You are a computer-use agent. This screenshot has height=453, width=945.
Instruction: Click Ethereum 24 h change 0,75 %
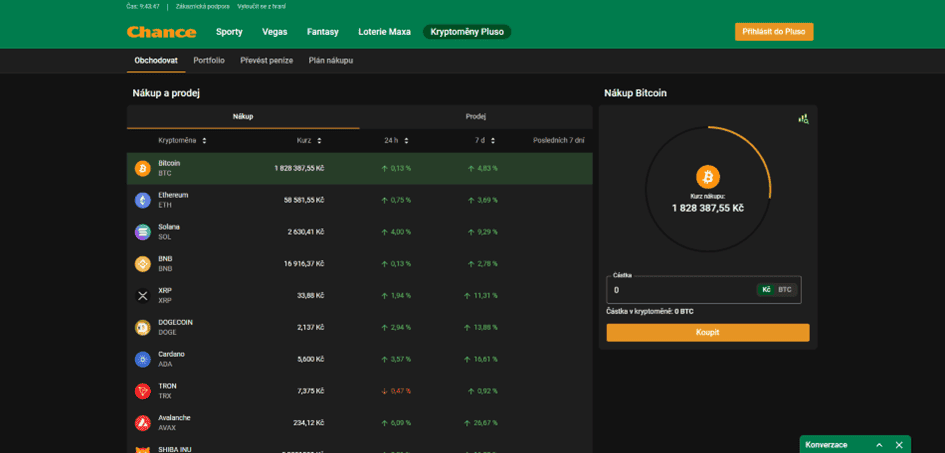coord(396,200)
